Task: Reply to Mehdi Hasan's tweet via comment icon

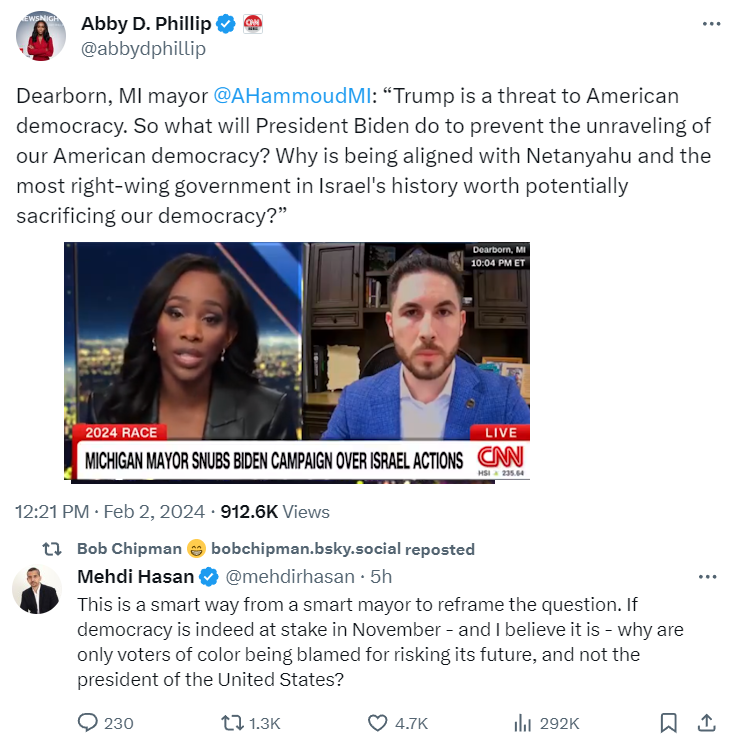Action: (88, 723)
